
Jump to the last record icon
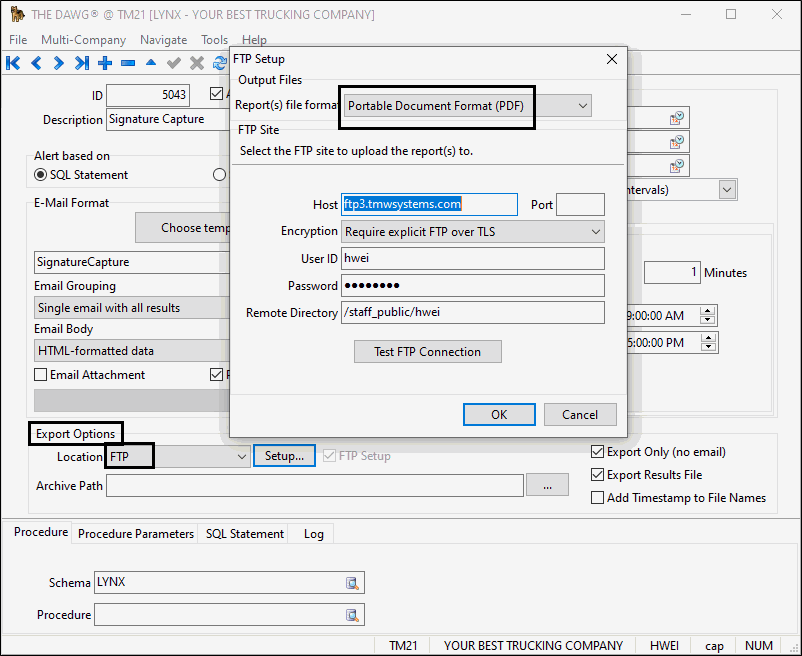82,63
